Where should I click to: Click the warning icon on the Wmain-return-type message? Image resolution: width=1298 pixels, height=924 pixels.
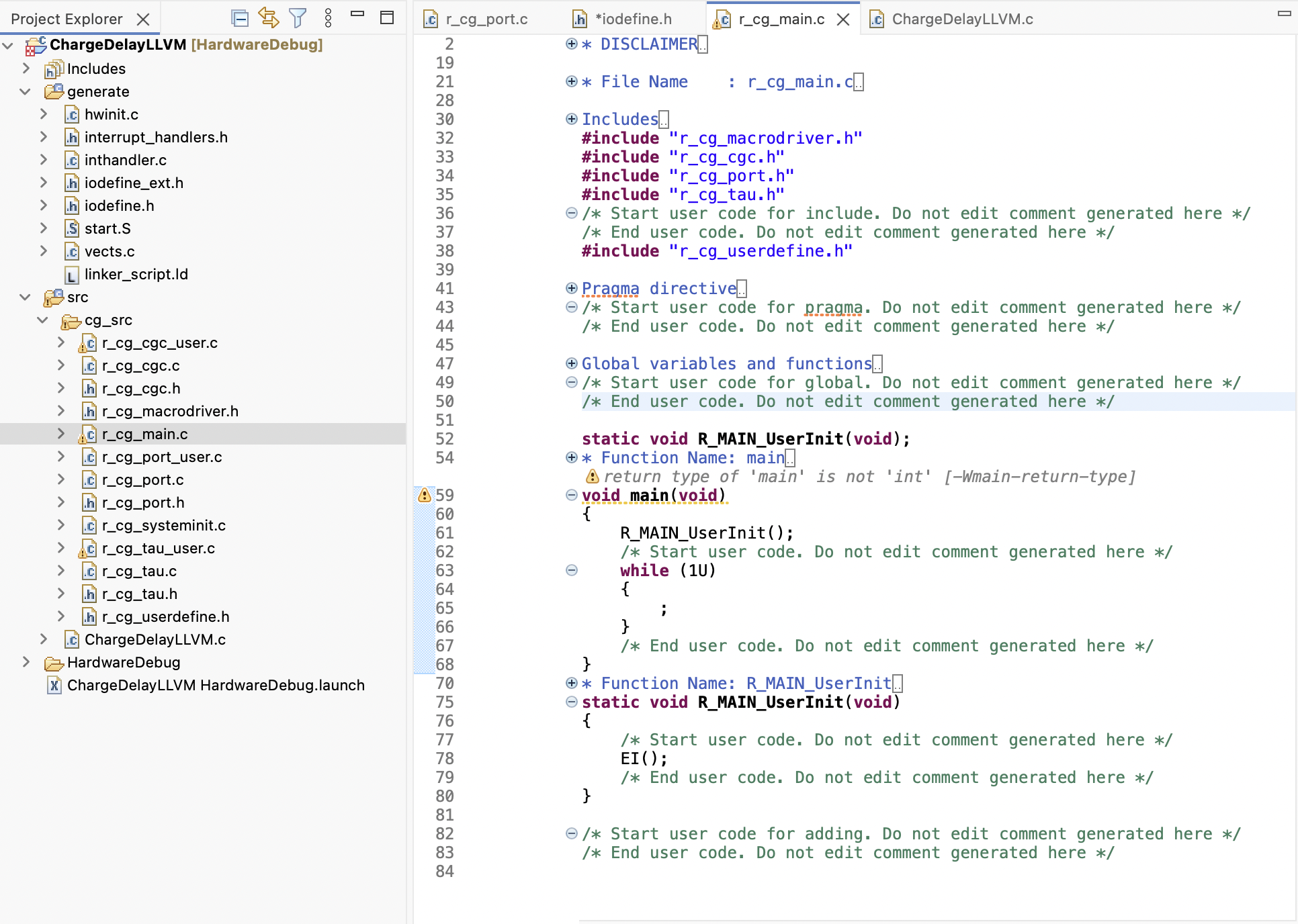coord(591,477)
